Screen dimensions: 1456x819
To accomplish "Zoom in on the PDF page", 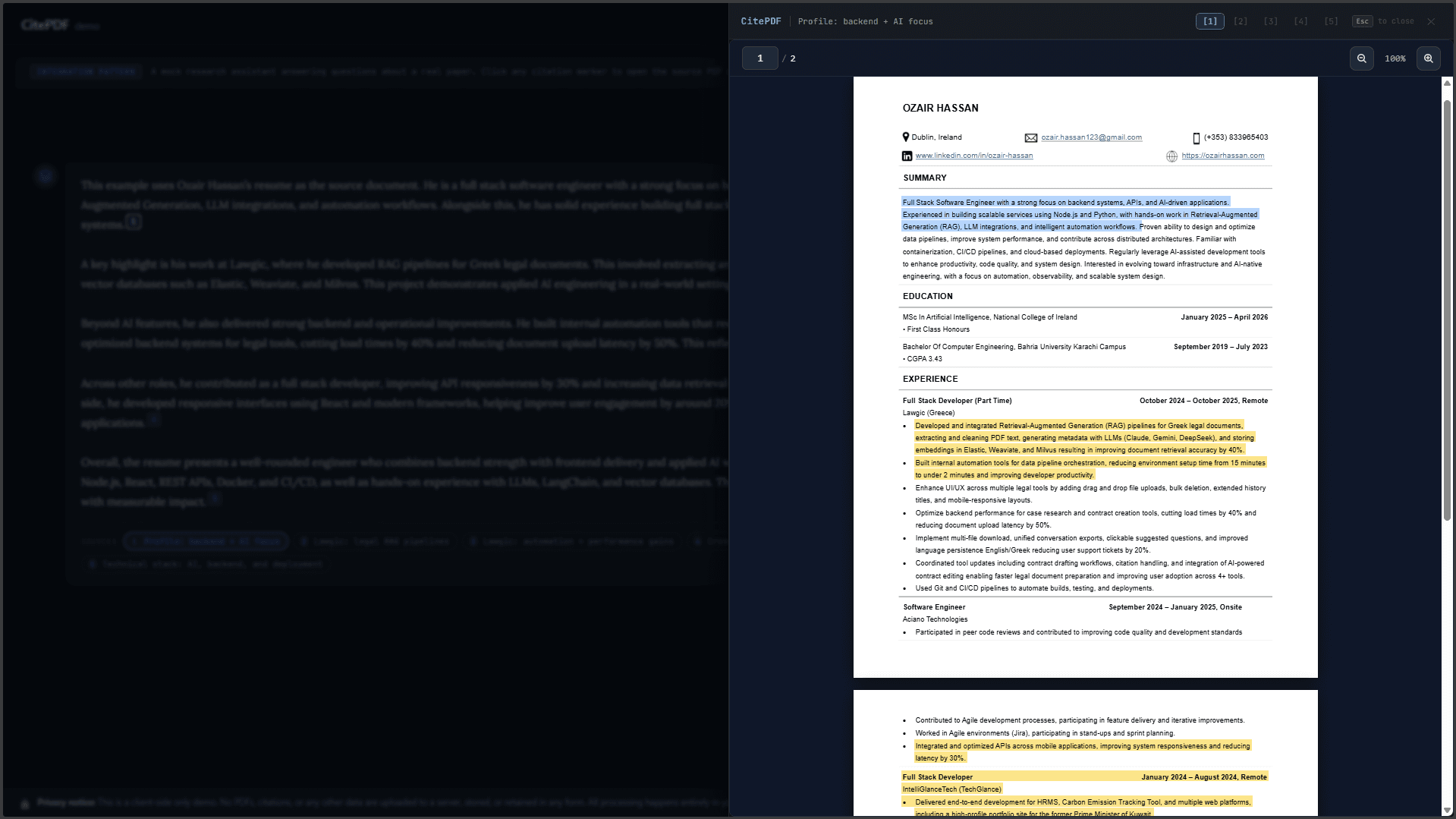I will tap(1428, 58).
